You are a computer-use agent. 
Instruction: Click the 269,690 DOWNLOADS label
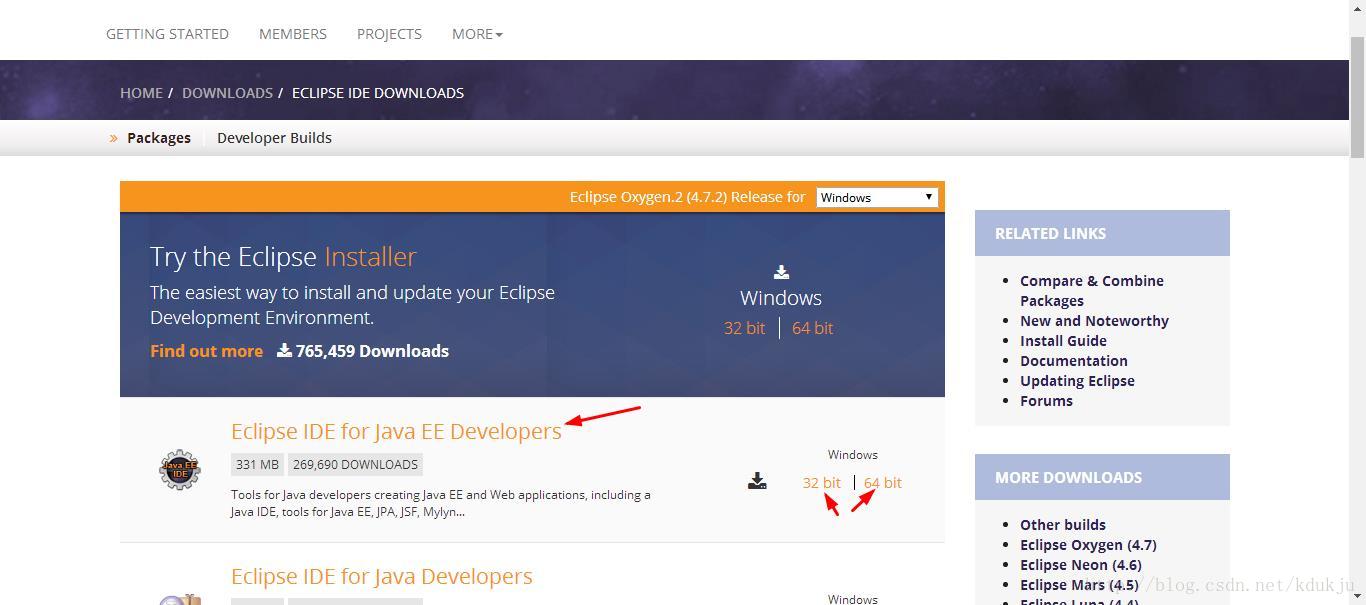click(355, 464)
